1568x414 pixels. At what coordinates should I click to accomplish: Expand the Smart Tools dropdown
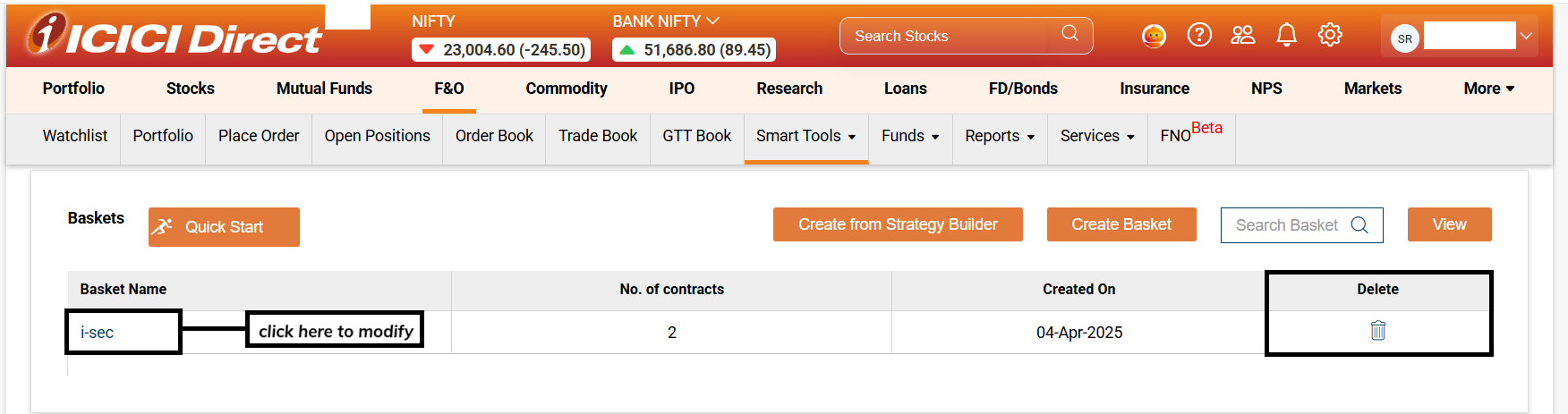click(805, 136)
